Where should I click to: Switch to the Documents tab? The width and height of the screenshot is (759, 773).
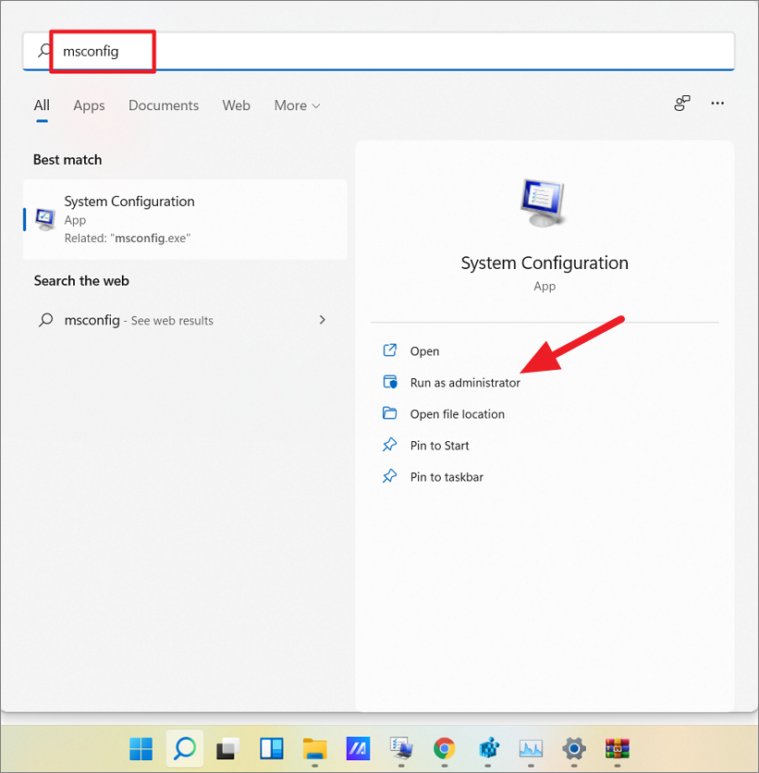click(164, 105)
